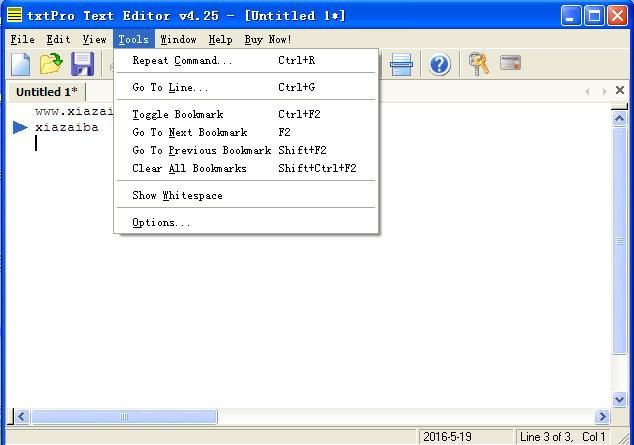Select Go To Next Bookmark
This screenshot has width=634, height=445.
246,132
